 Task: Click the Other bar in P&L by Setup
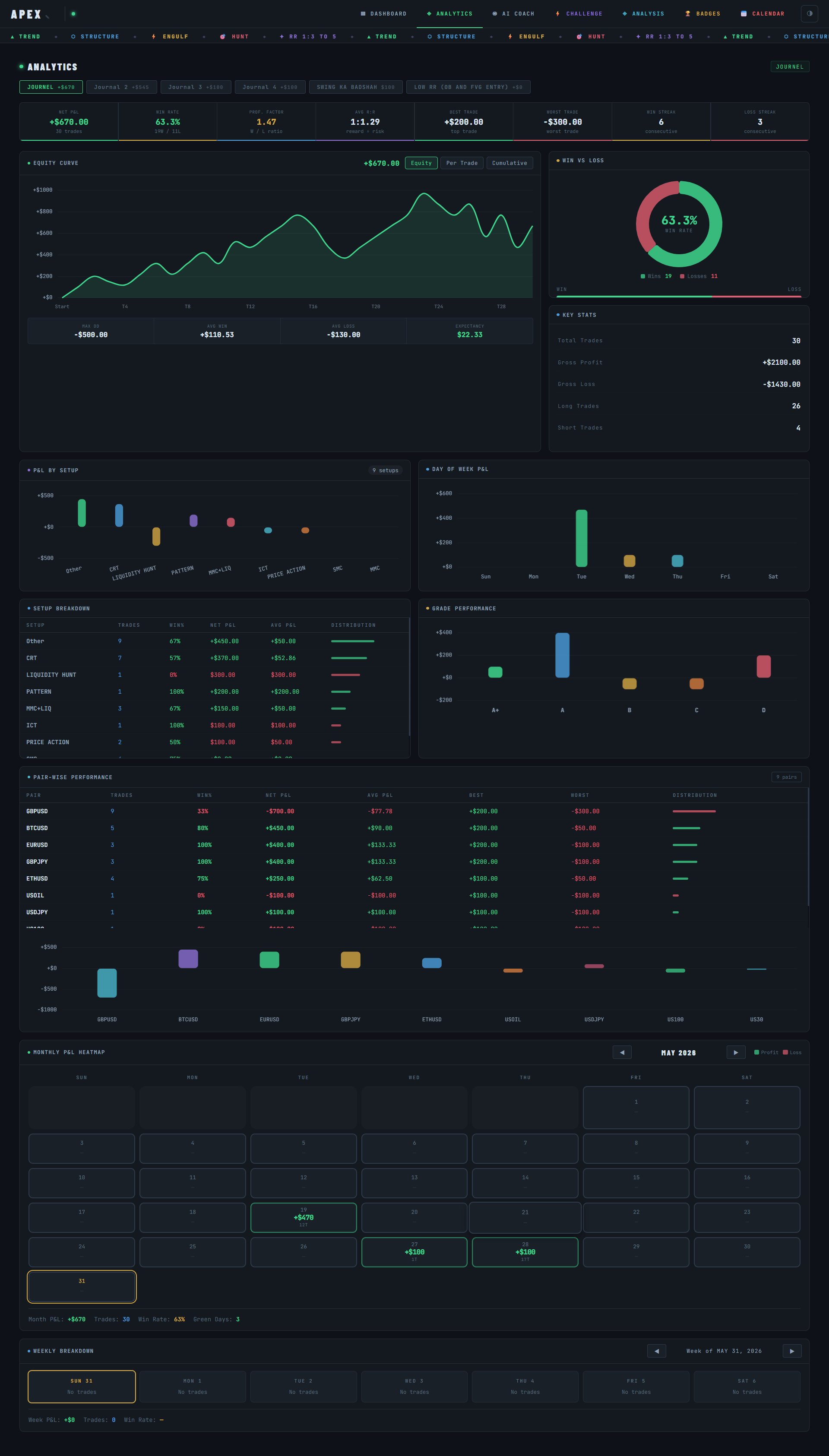[x=82, y=513]
